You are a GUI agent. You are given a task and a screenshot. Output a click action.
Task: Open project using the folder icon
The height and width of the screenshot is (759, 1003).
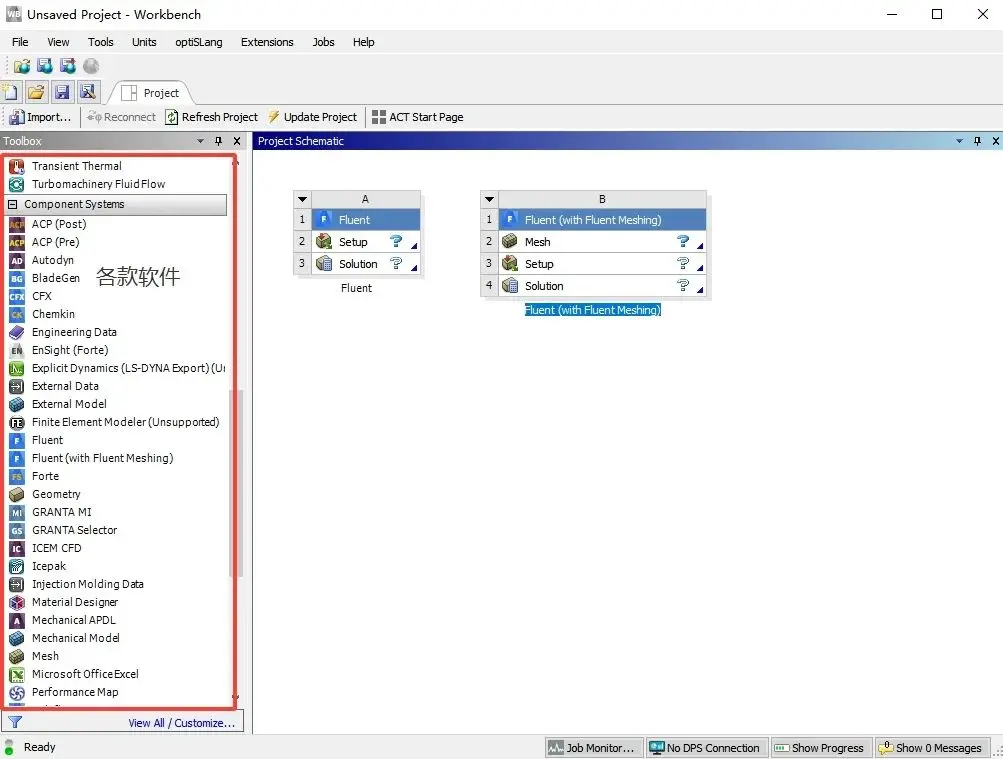click(x=36, y=92)
